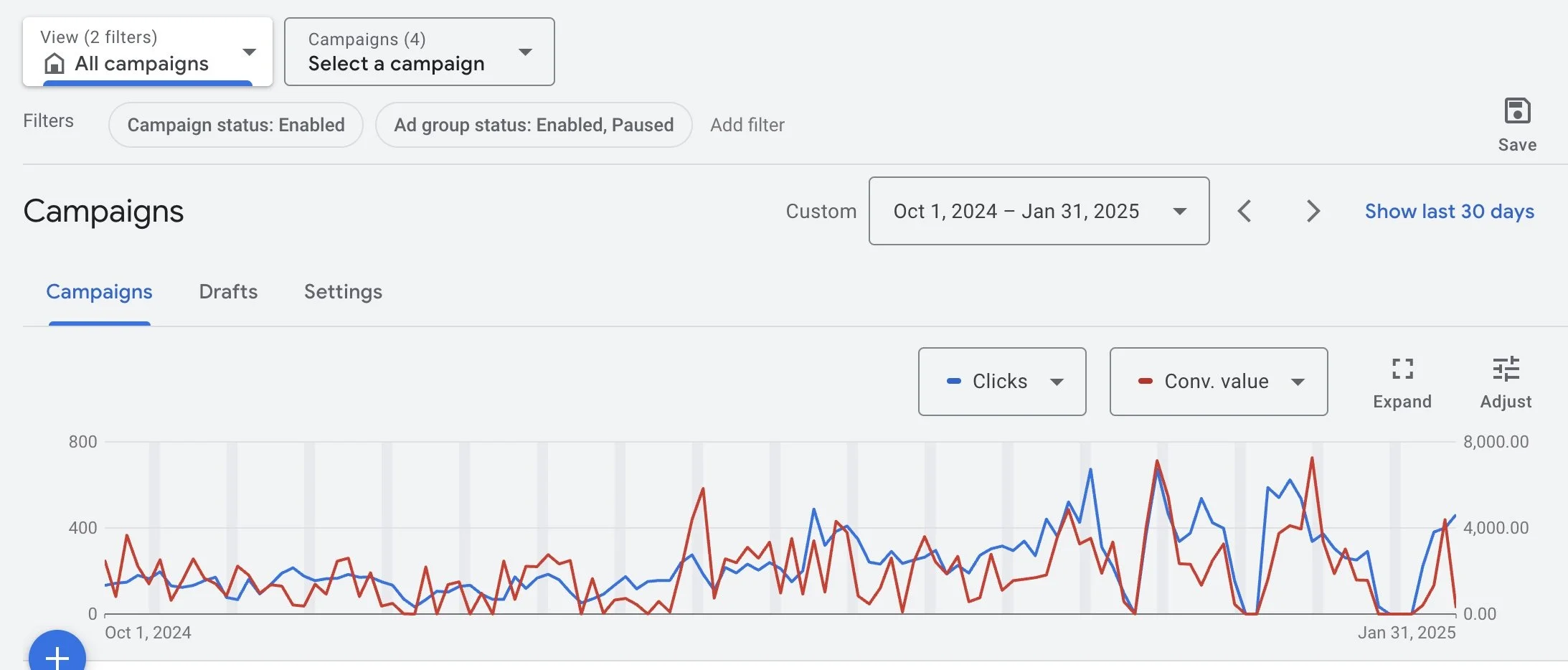Screen dimensions: 1568x670
Task: Open the Clicks metric dropdown
Action: coord(1002,382)
